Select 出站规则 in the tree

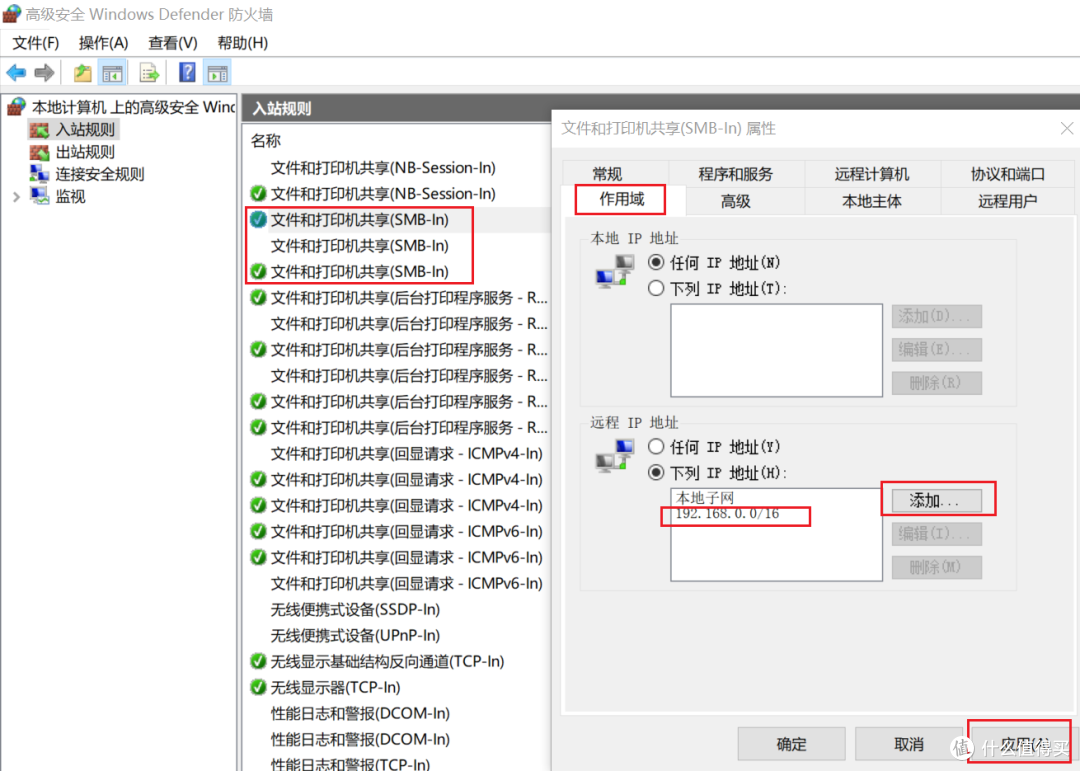tap(85, 152)
